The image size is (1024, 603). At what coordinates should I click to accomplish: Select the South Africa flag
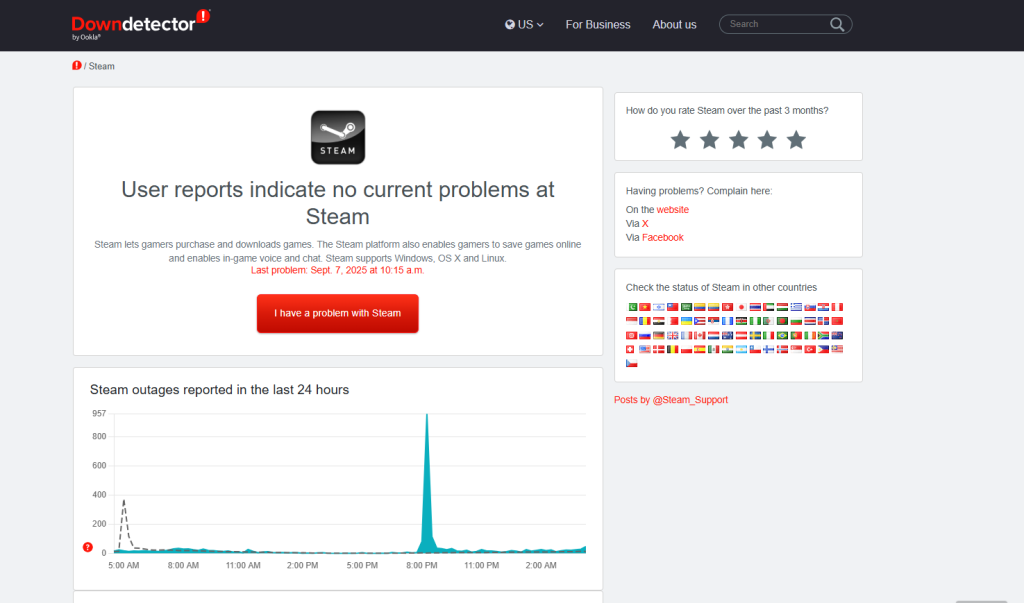pos(824,335)
